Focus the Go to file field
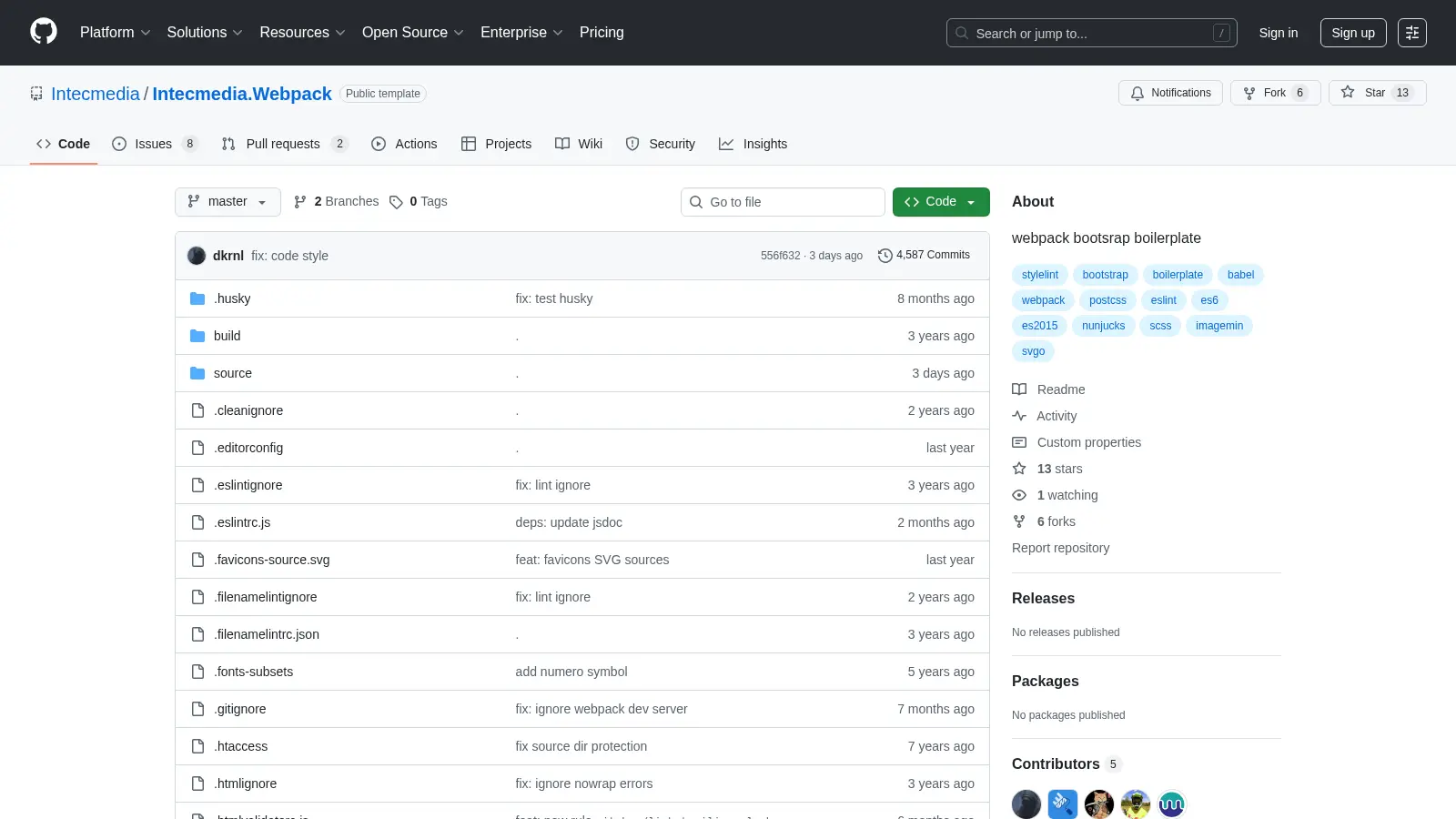 coord(783,202)
